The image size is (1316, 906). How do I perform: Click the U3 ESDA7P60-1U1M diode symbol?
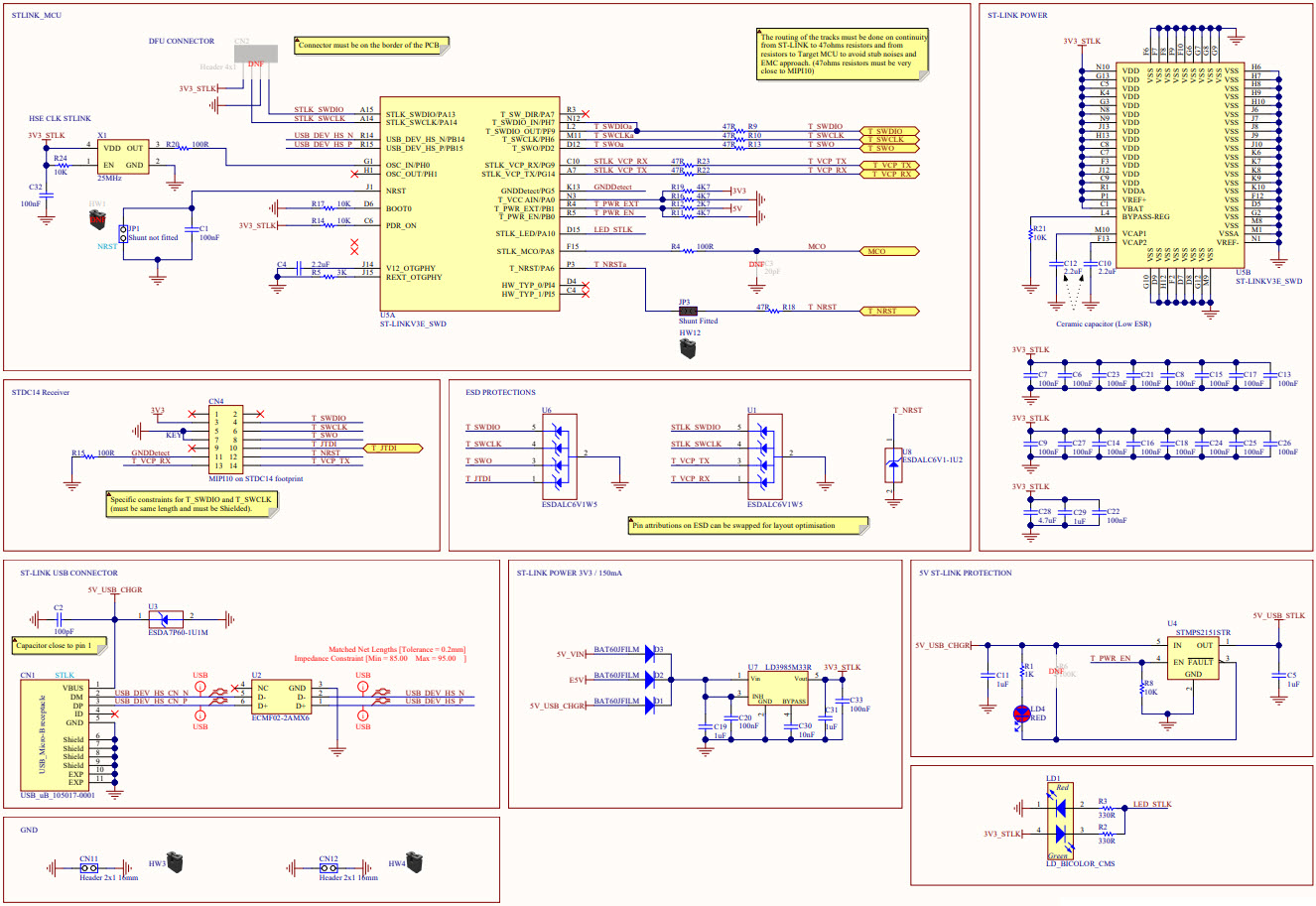[x=165, y=617]
